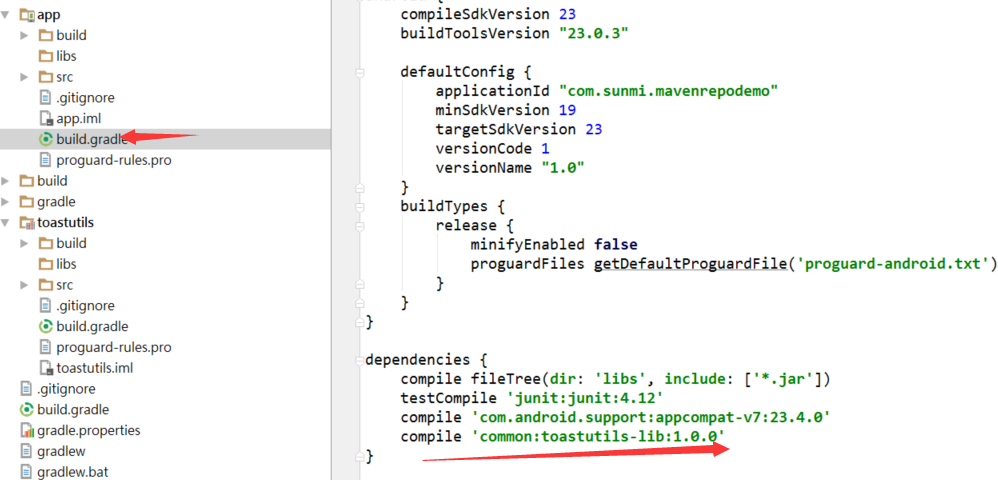Select the build folder label under app
The width and height of the screenshot is (998, 480).
click(x=71, y=35)
